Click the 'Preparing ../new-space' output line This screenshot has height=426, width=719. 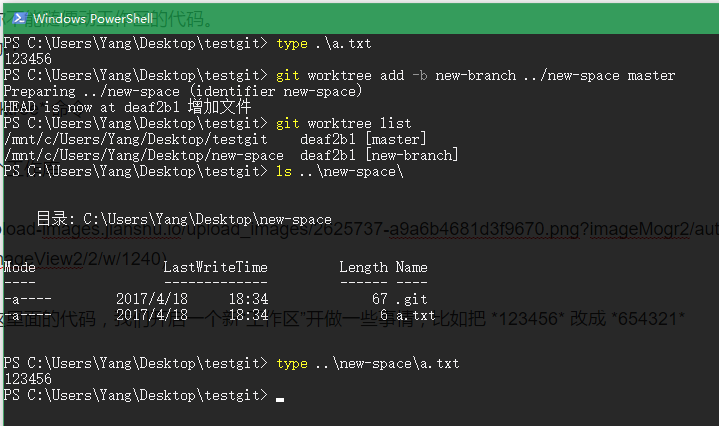click(x=182, y=91)
